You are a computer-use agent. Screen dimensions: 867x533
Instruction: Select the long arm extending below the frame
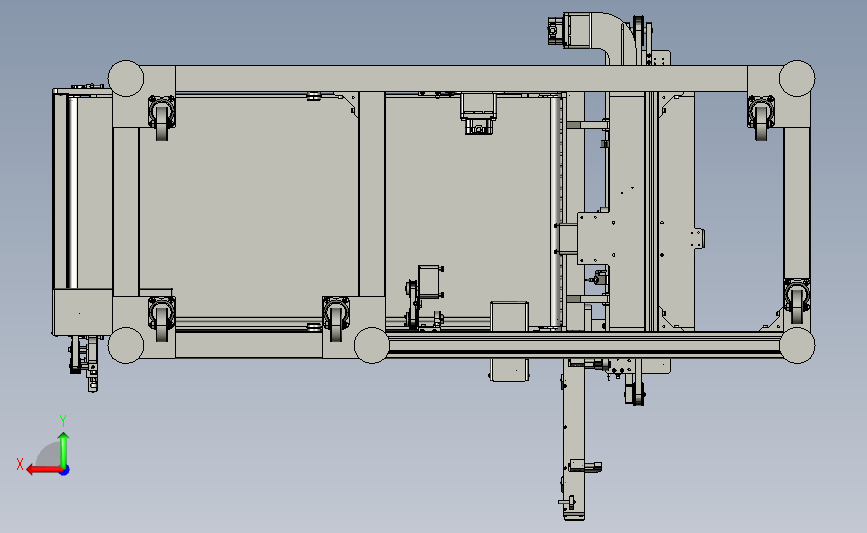tap(573, 440)
